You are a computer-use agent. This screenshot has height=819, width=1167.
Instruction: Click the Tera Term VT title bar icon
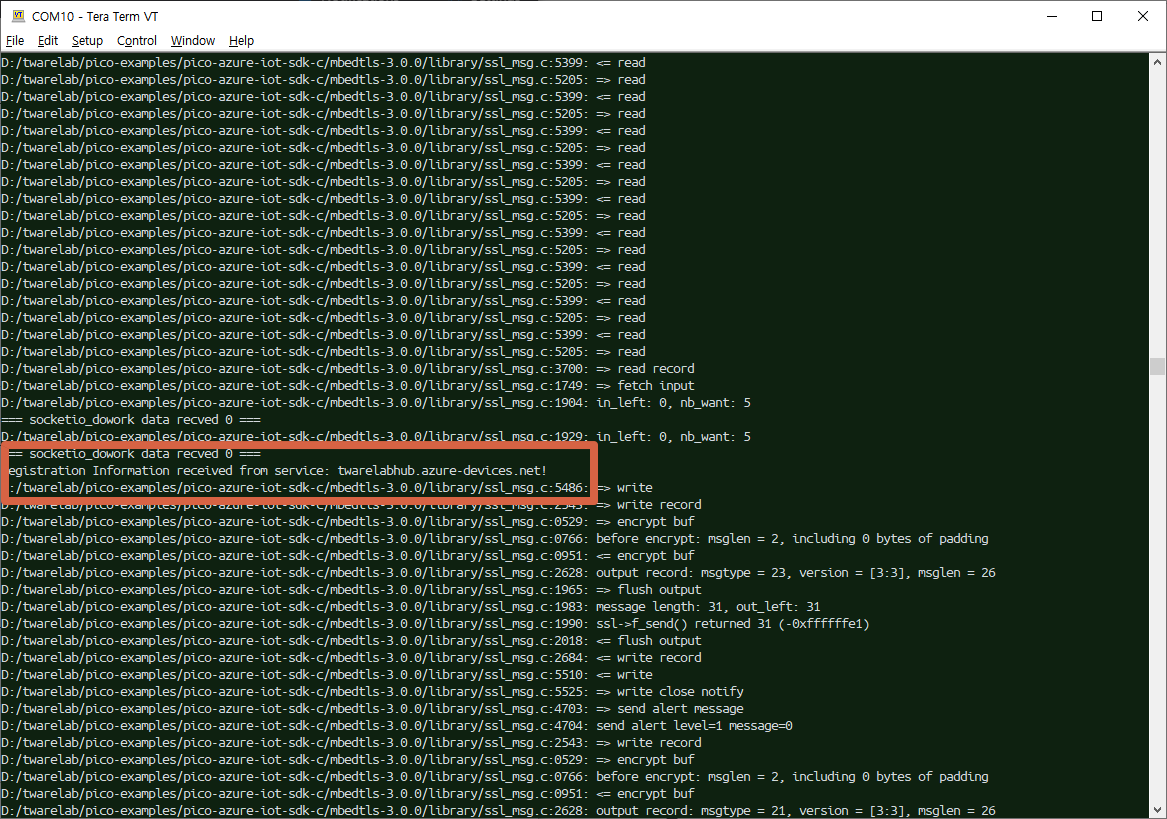click(x=19, y=16)
